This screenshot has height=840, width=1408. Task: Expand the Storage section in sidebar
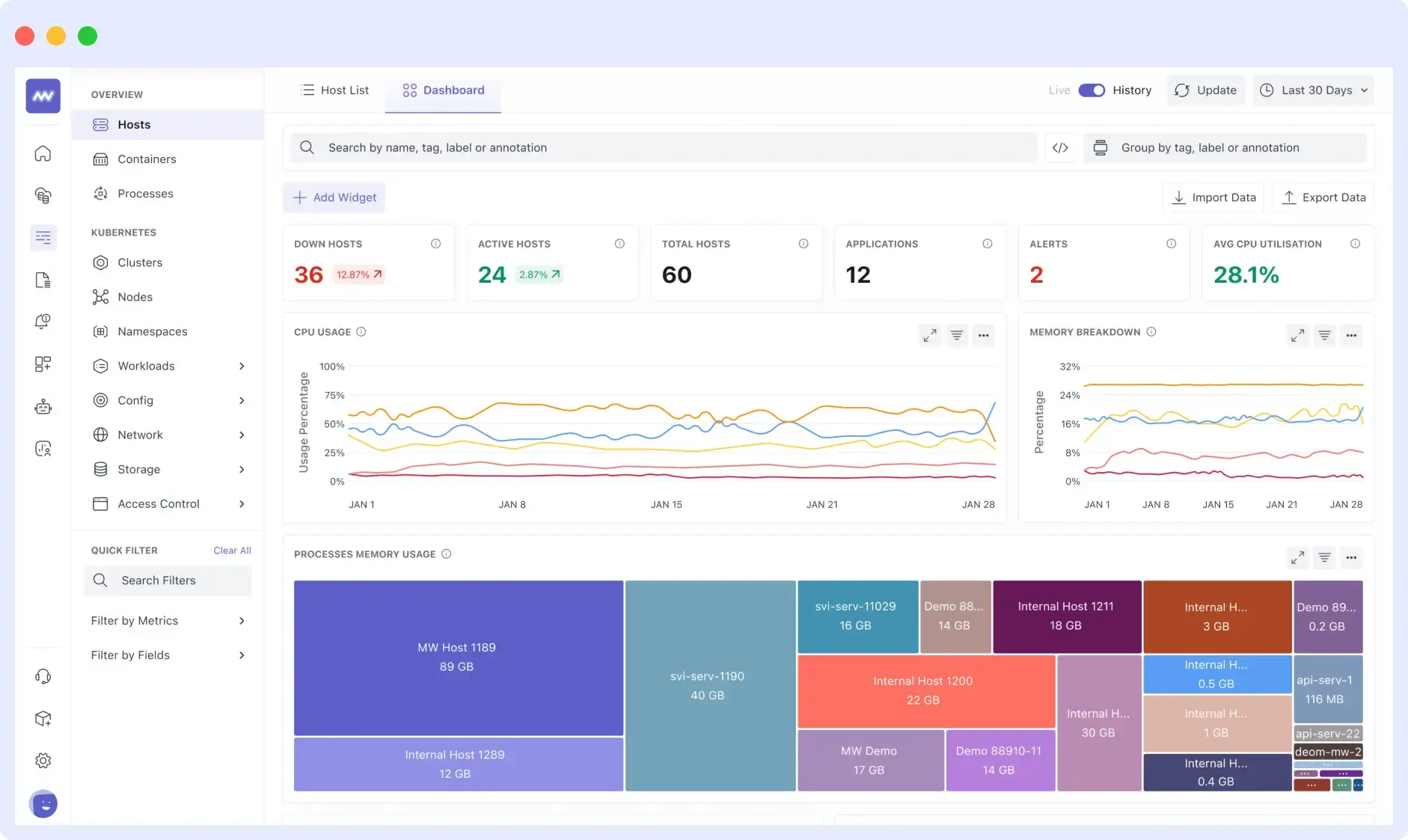coord(242,469)
